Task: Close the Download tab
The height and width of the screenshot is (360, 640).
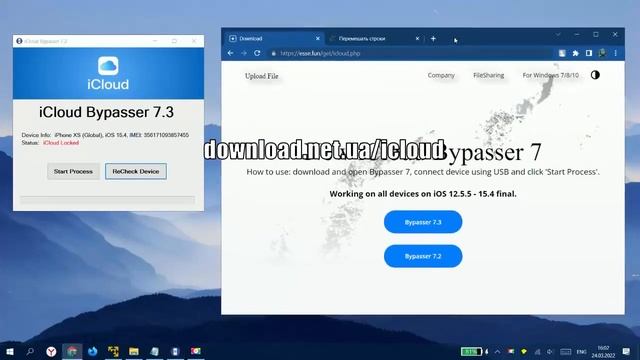Action: [x=318, y=38]
